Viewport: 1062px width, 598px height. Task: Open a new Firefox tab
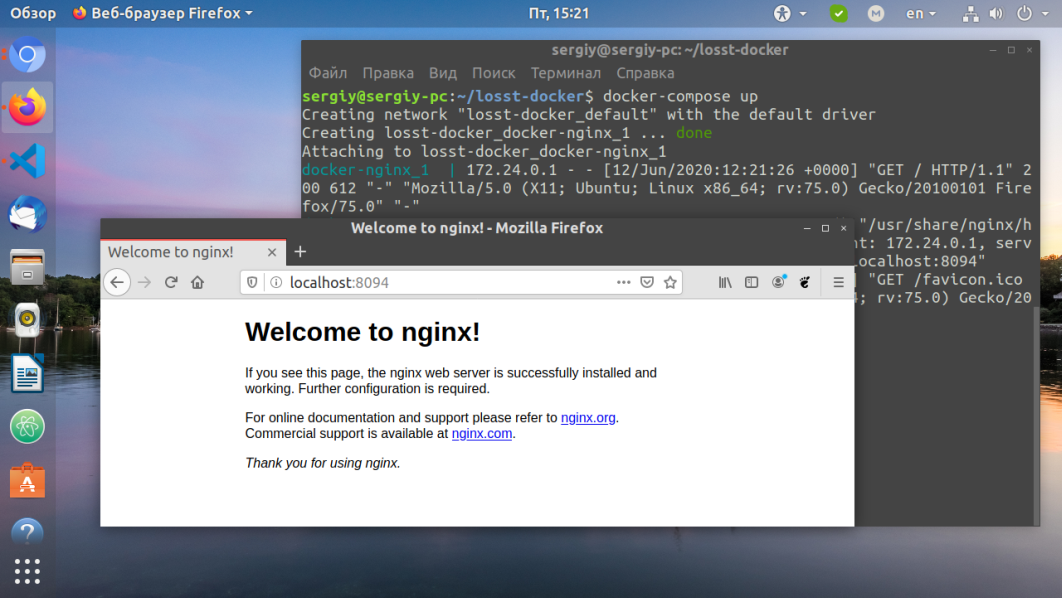pos(300,252)
